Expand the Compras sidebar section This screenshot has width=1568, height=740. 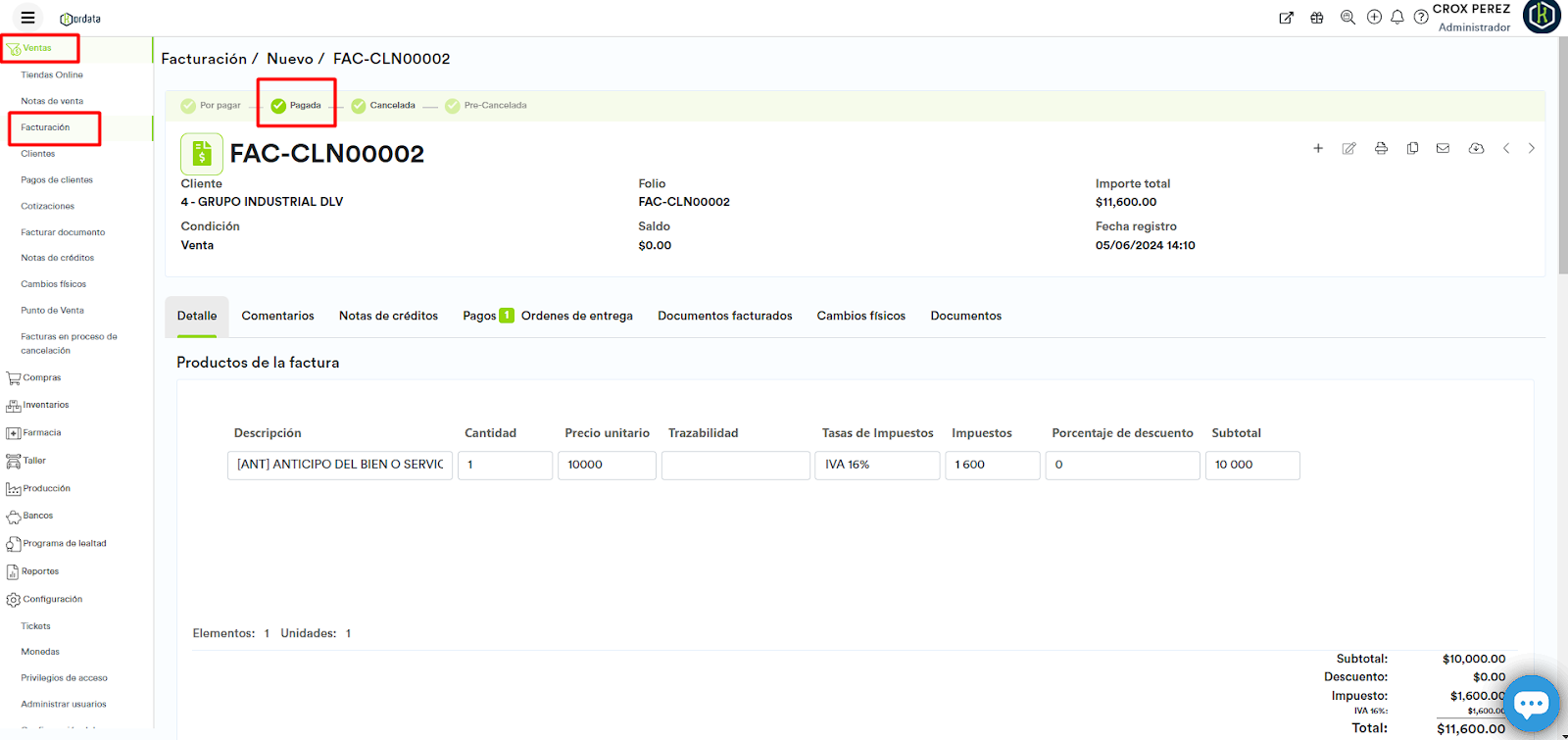[41, 377]
